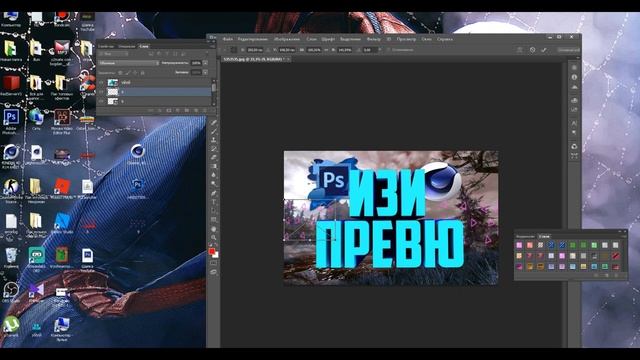Link layers icon at Layers panel bottom
This screenshot has width=640, height=360.
[x=151, y=110]
